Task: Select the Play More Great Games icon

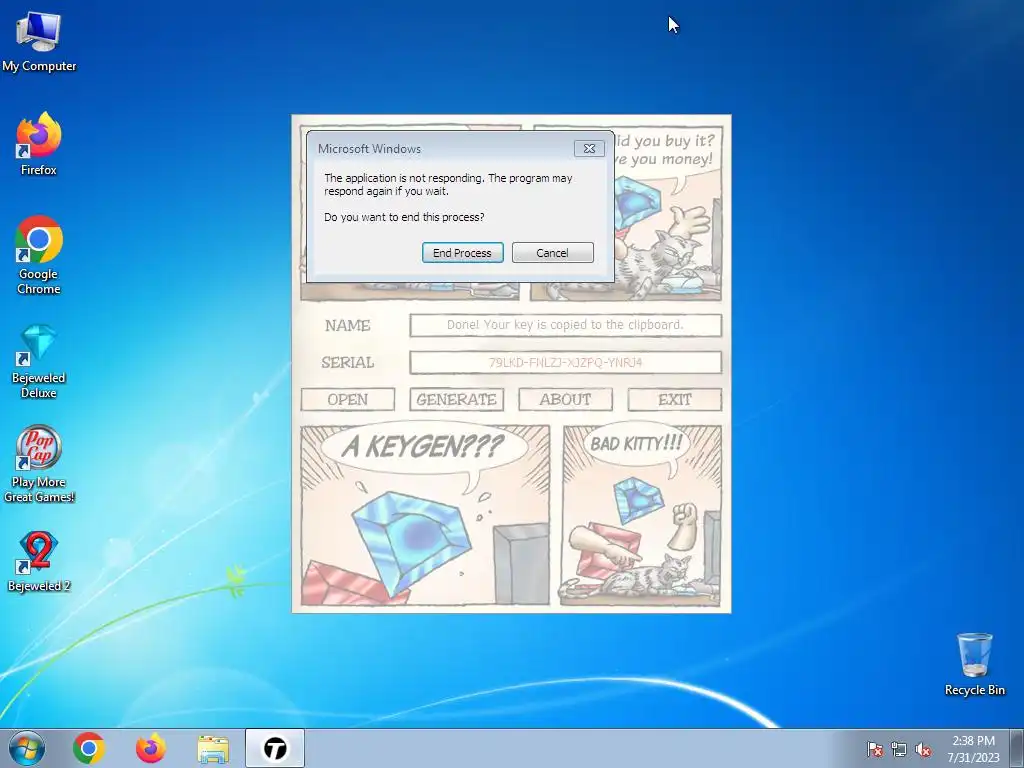Action: point(39,464)
